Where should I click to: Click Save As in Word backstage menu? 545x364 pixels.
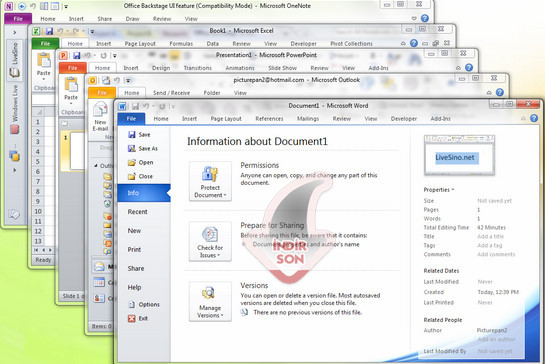click(x=143, y=148)
